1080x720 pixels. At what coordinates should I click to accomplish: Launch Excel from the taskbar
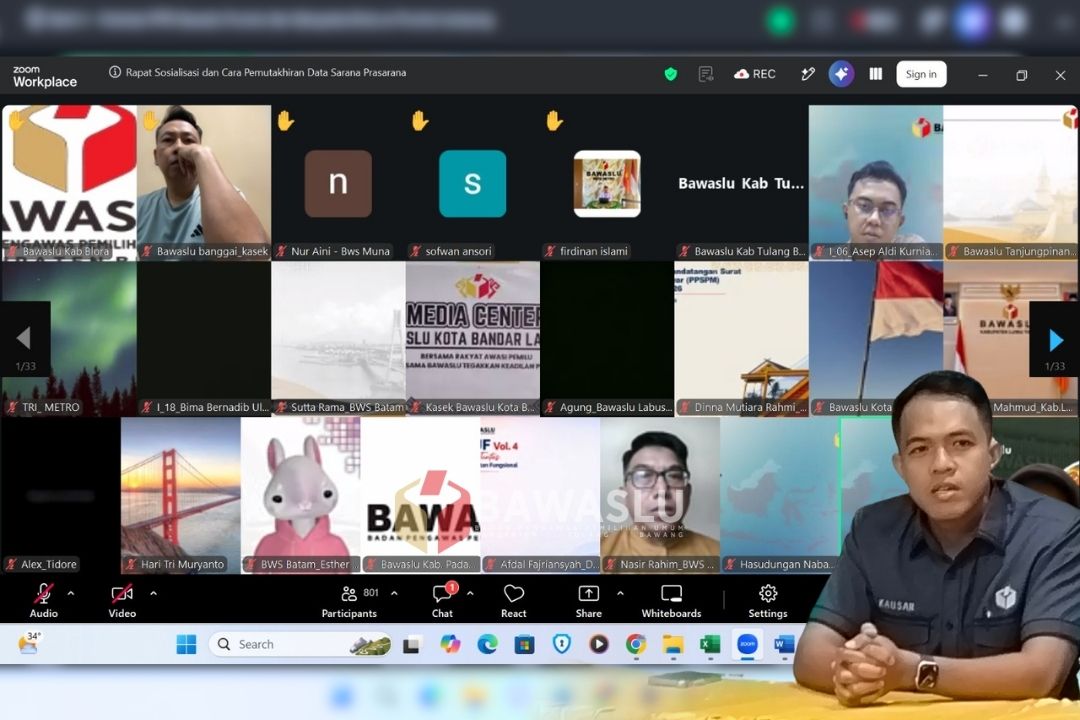pyautogui.click(x=709, y=644)
